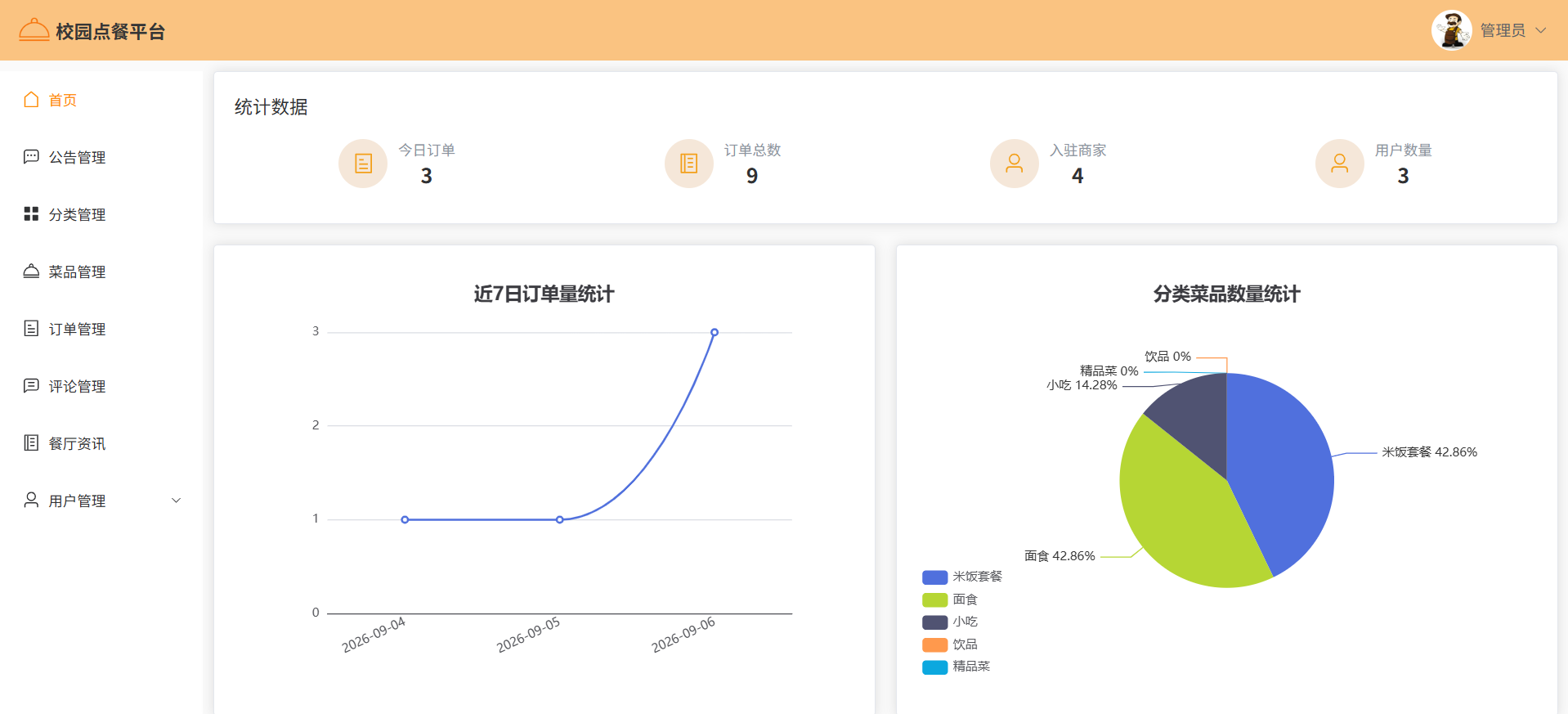Select 评论管理 in the sidebar

[101, 386]
